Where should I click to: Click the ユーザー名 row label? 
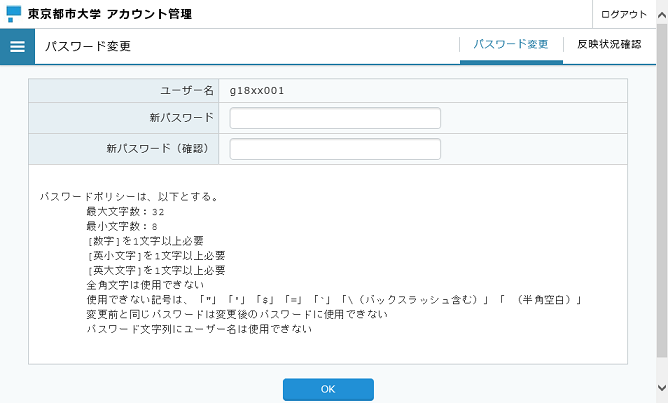coord(186,91)
